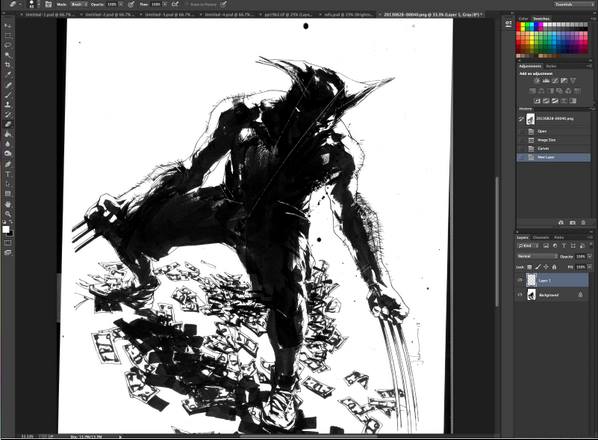Select the Clone Stamp tool
The height and width of the screenshot is (440, 598).
click(x=8, y=105)
